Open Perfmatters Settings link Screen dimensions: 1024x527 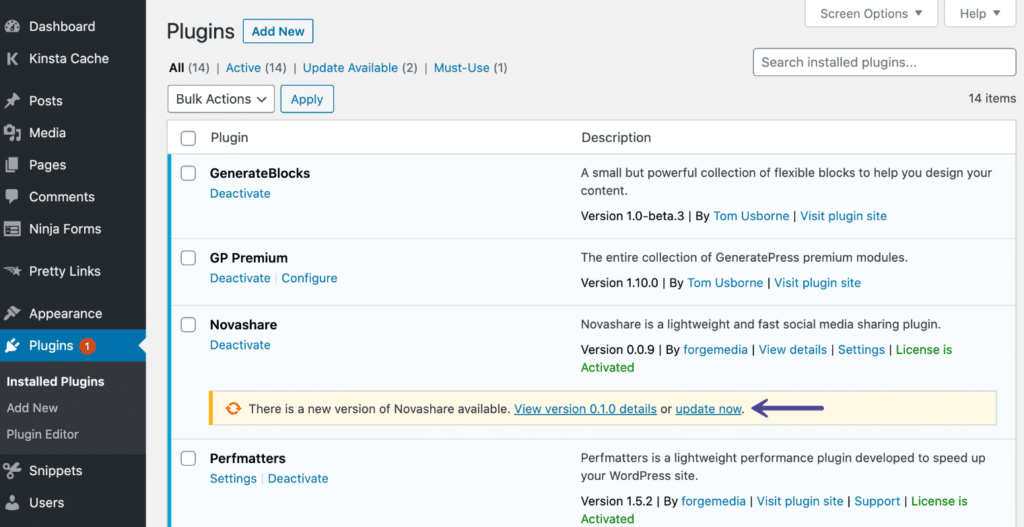tap(233, 479)
